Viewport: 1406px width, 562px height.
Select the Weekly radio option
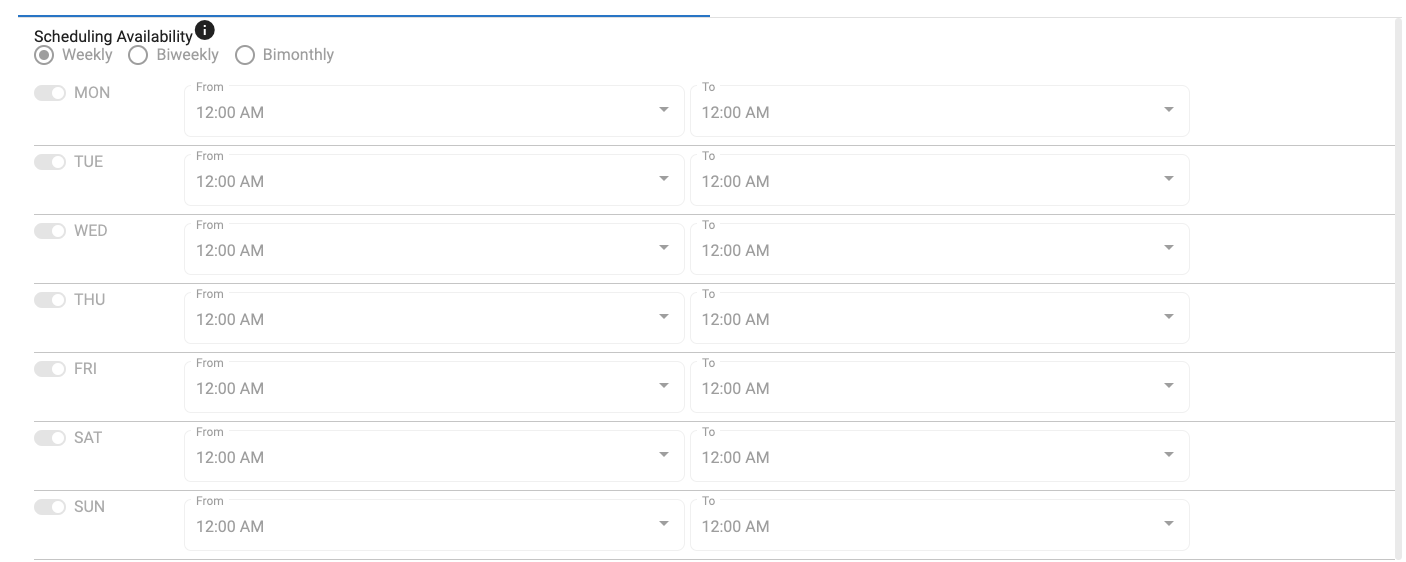point(44,55)
